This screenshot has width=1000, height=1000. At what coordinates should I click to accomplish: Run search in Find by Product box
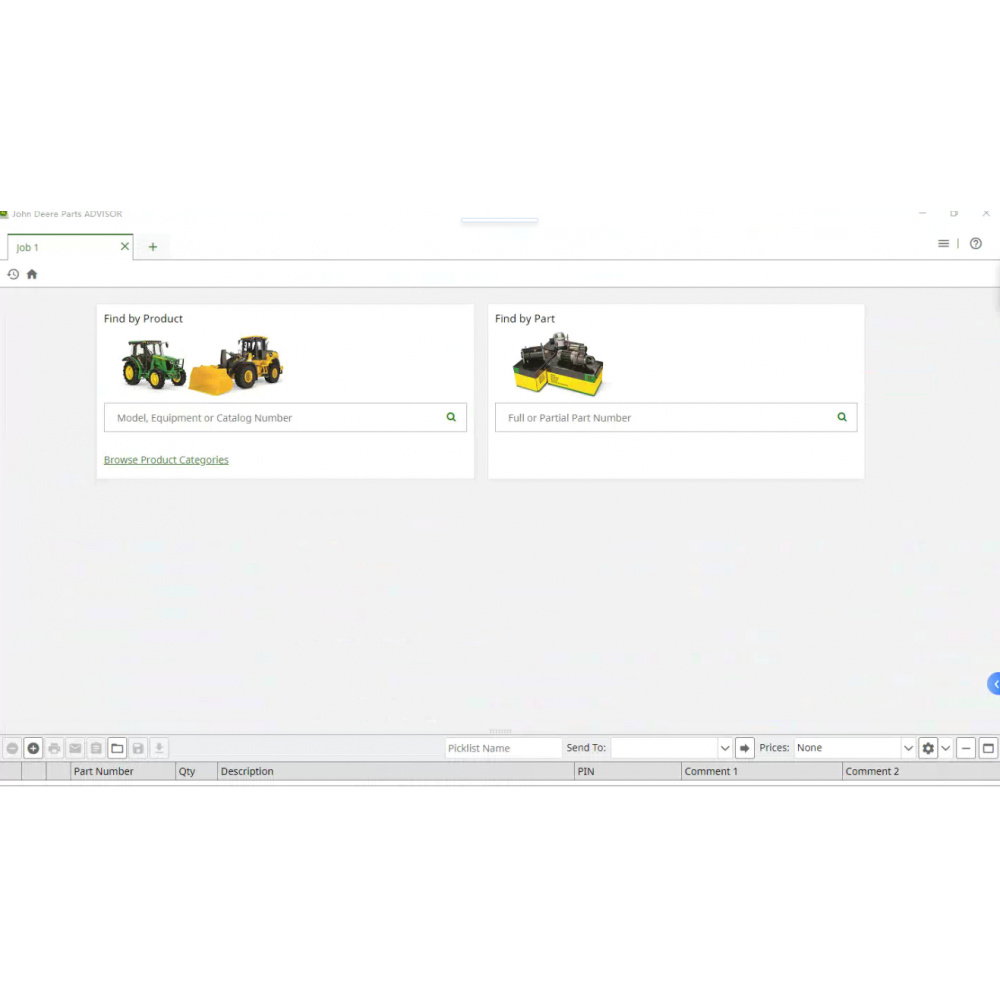(451, 417)
